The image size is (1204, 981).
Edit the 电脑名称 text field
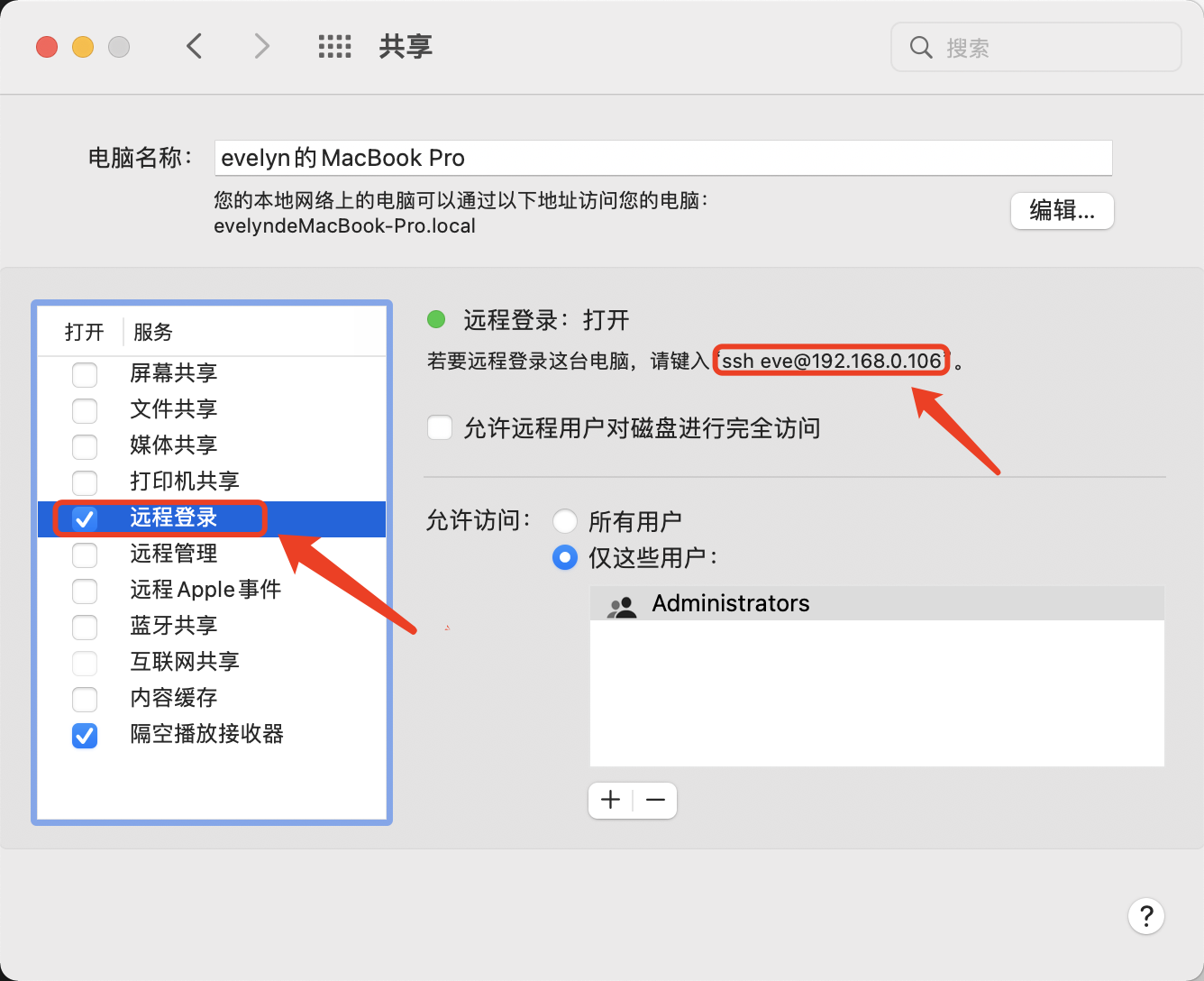tap(663, 158)
